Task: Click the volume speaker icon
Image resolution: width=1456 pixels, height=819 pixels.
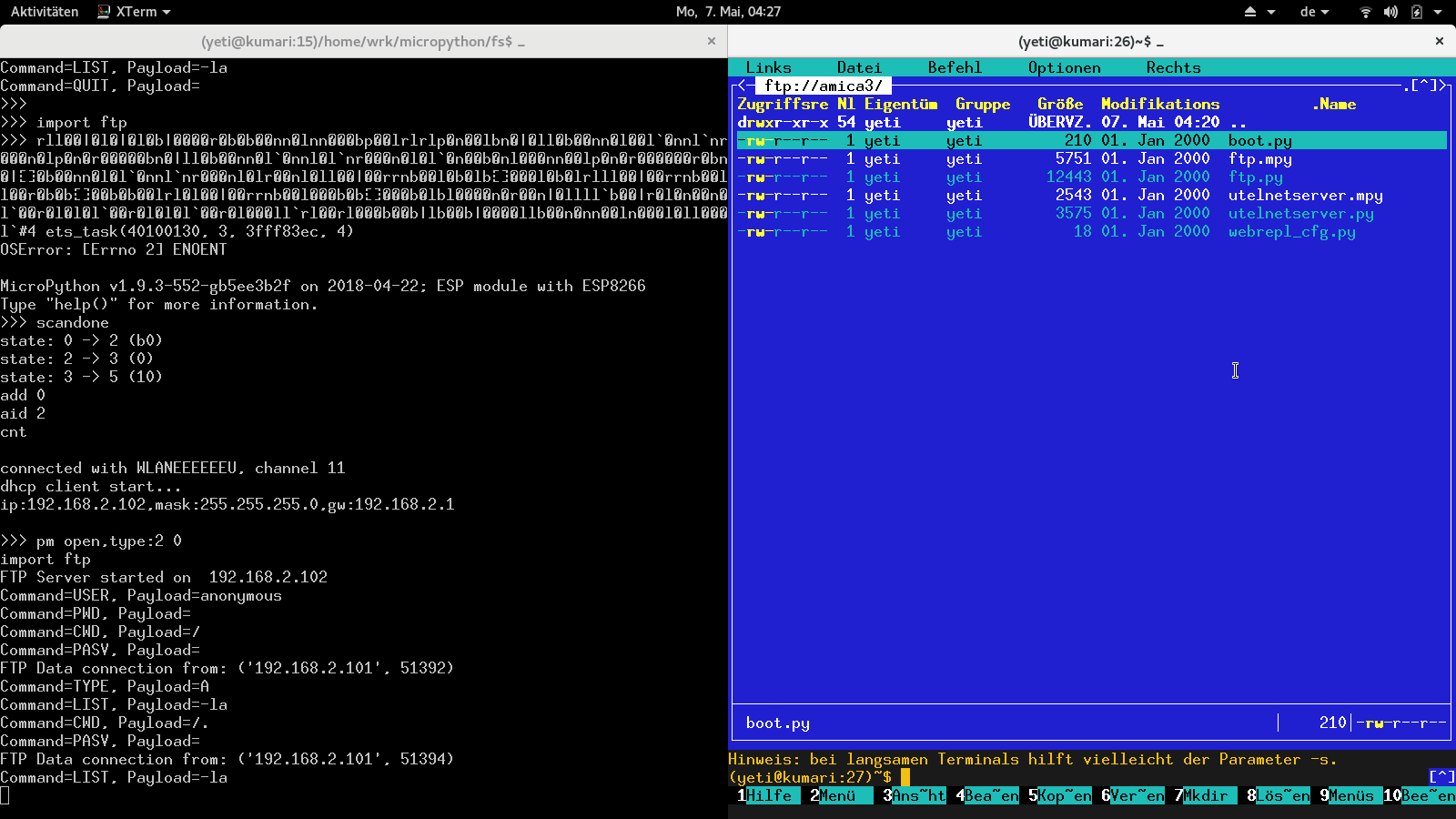Action: [1390, 12]
